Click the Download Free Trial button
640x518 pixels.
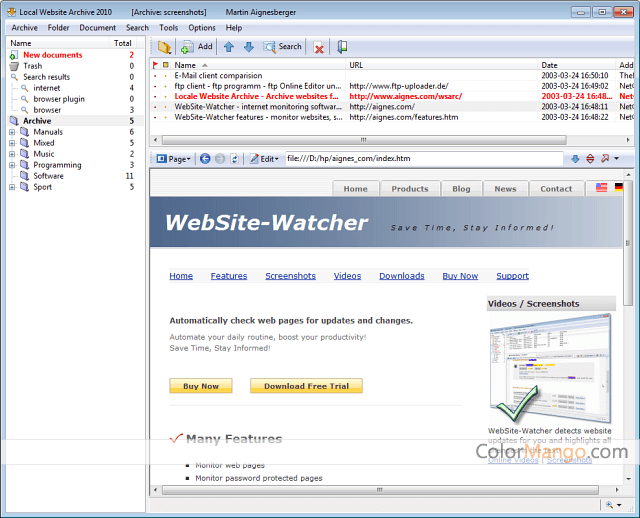click(x=306, y=386)
